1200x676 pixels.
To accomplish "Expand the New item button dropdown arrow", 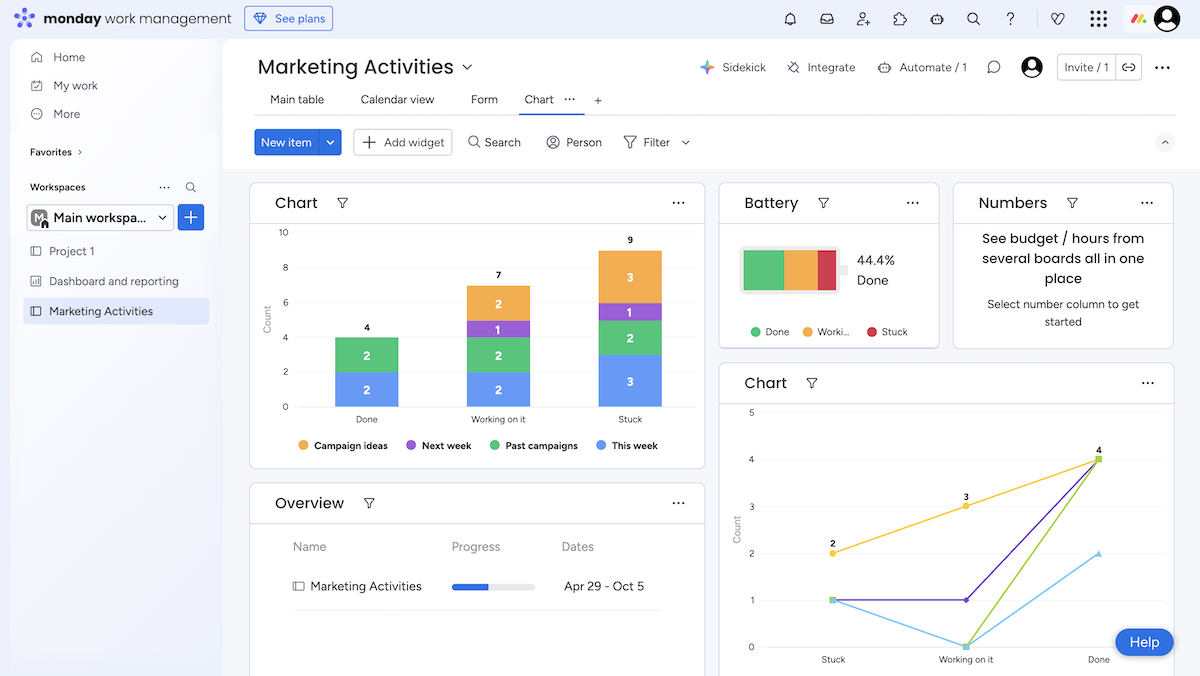I will click(x=330, y=142).
